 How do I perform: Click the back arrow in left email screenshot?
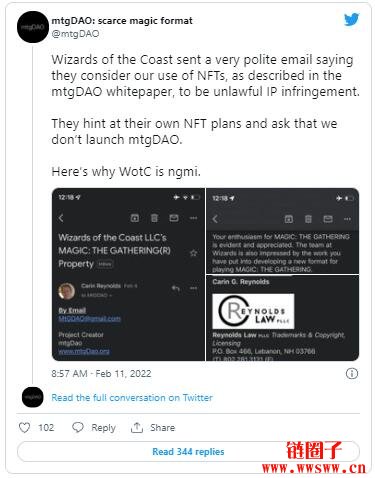[x=61, y=218]
